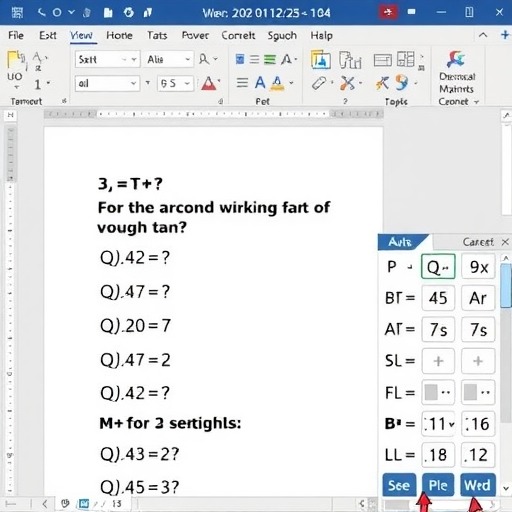This screenshot has width=512, height=512.
Task: Click the eraser tool icon
Action: 319,83
